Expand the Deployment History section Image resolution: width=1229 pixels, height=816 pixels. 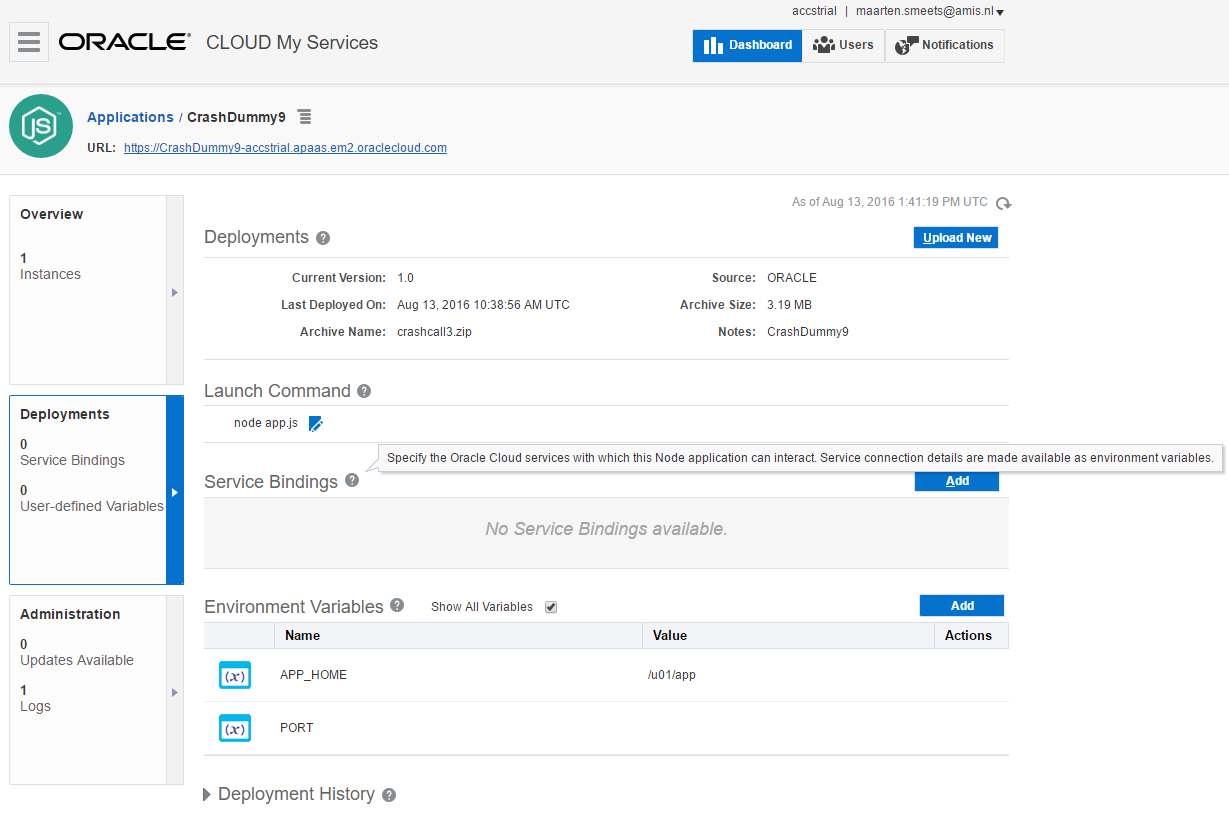click(206, 794)
